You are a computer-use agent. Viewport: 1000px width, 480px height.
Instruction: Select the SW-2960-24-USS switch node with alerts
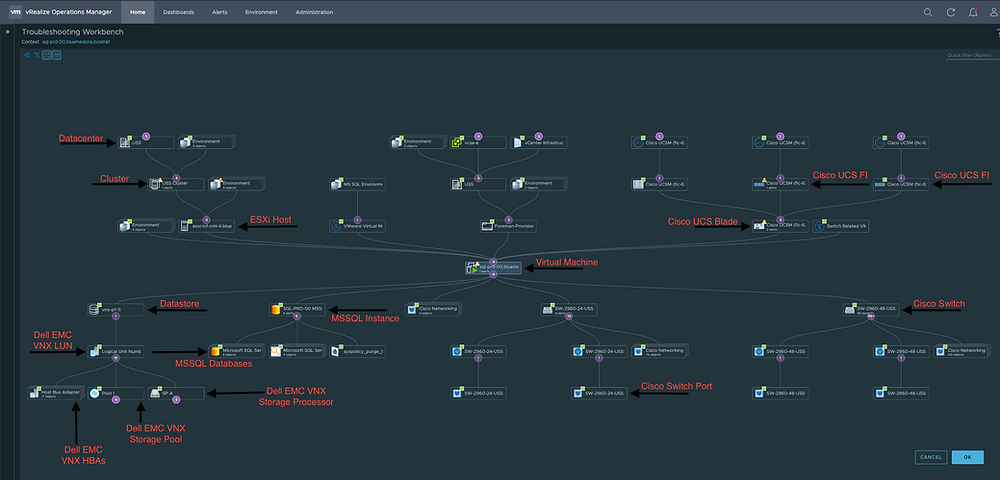pyautogui.click(x=568, y=309)
